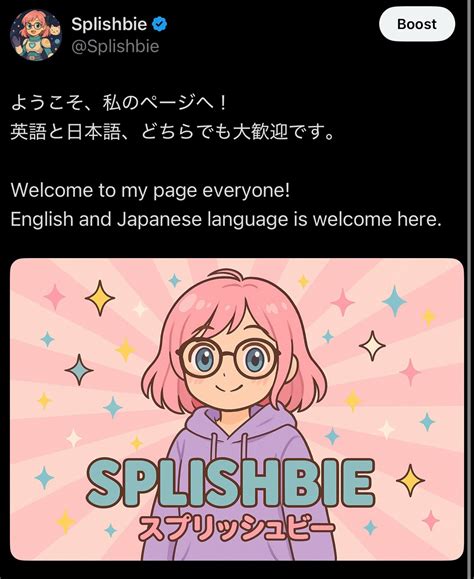
Task: Click the teal SPLISHBIE logo text
Action: [230, 484]
